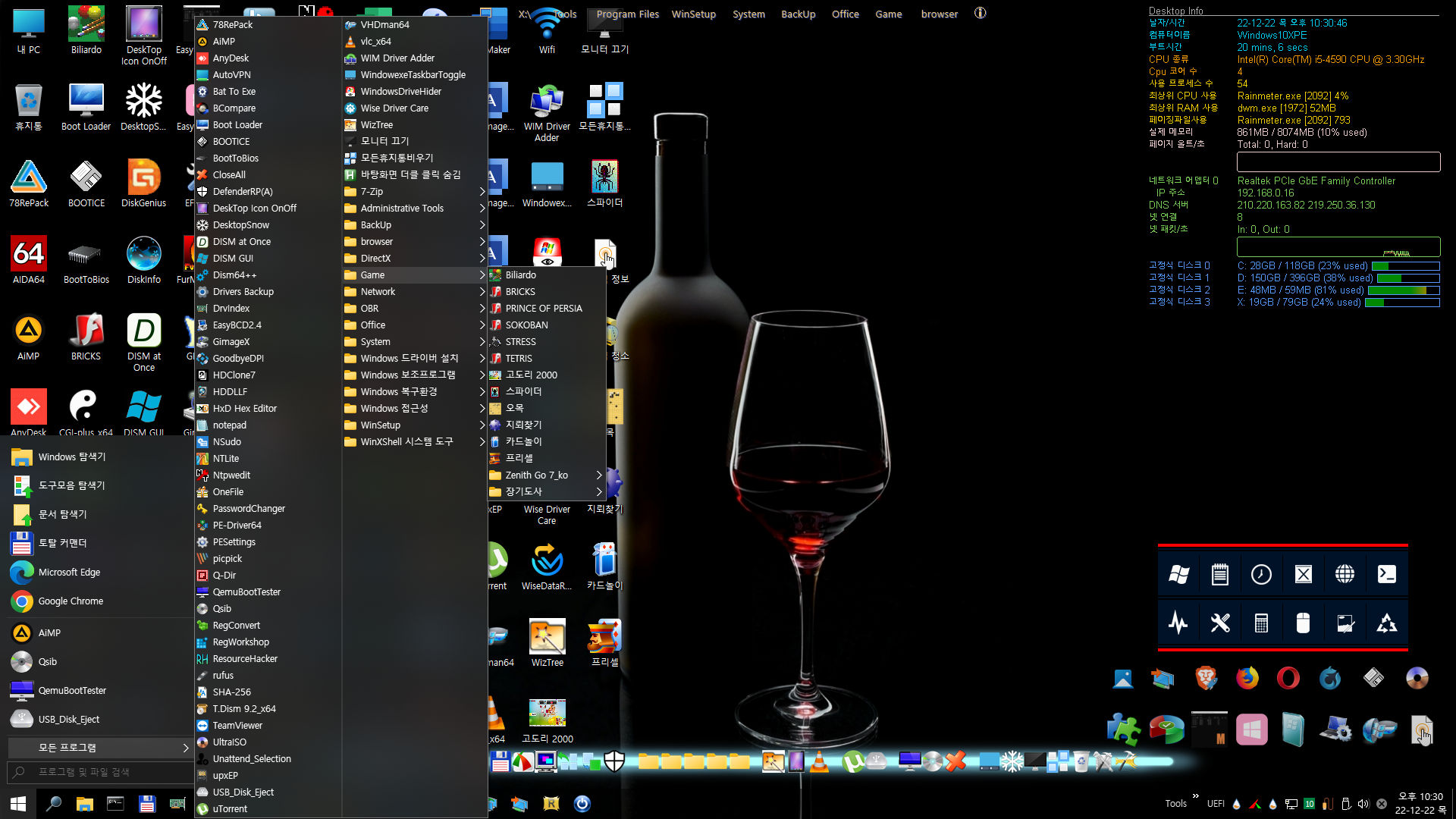1456x819 pixels.
Task: Launch DISM at Once desktop icon
Action: click(x=143, y=342)
